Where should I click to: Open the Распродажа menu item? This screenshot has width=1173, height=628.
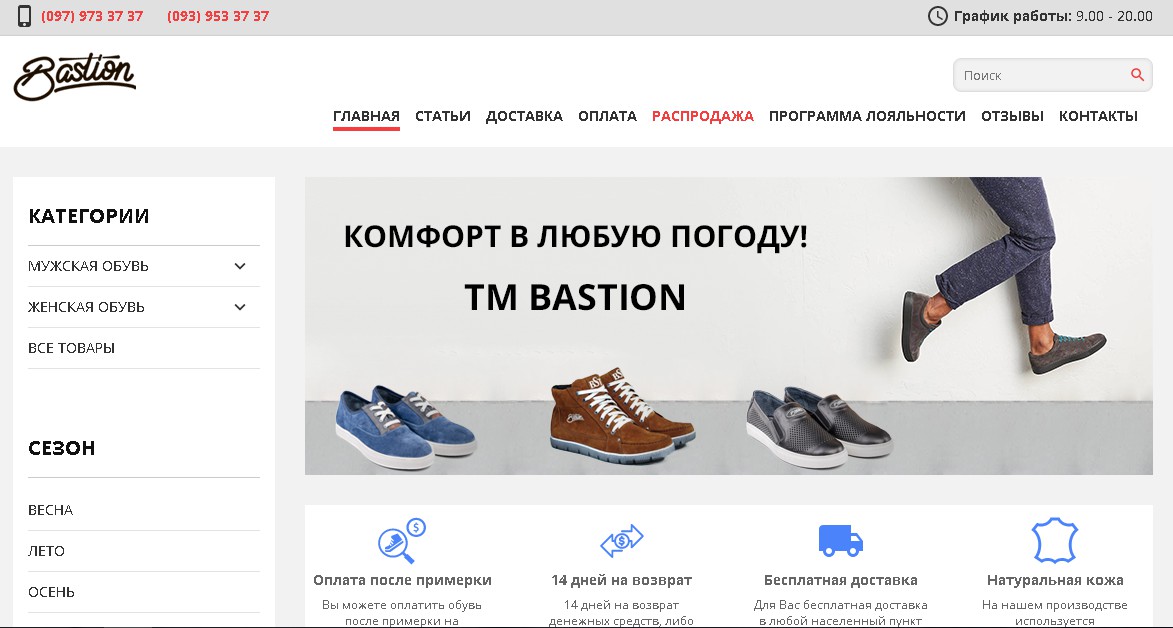point(702,116)
